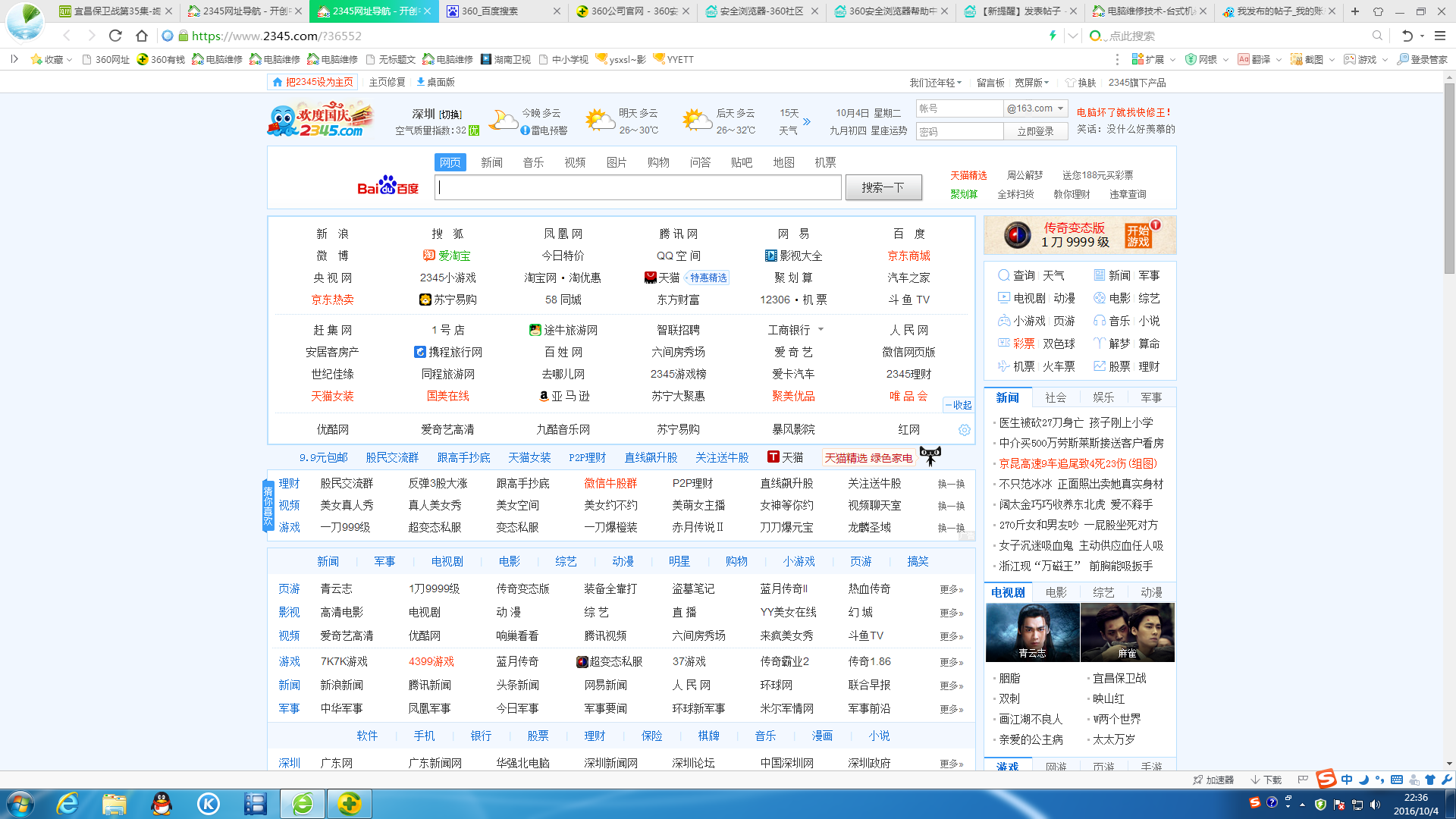Viewport: 1456px width, 819px height.
Task: Open the 京东商城 link
Action: [908, 256]
